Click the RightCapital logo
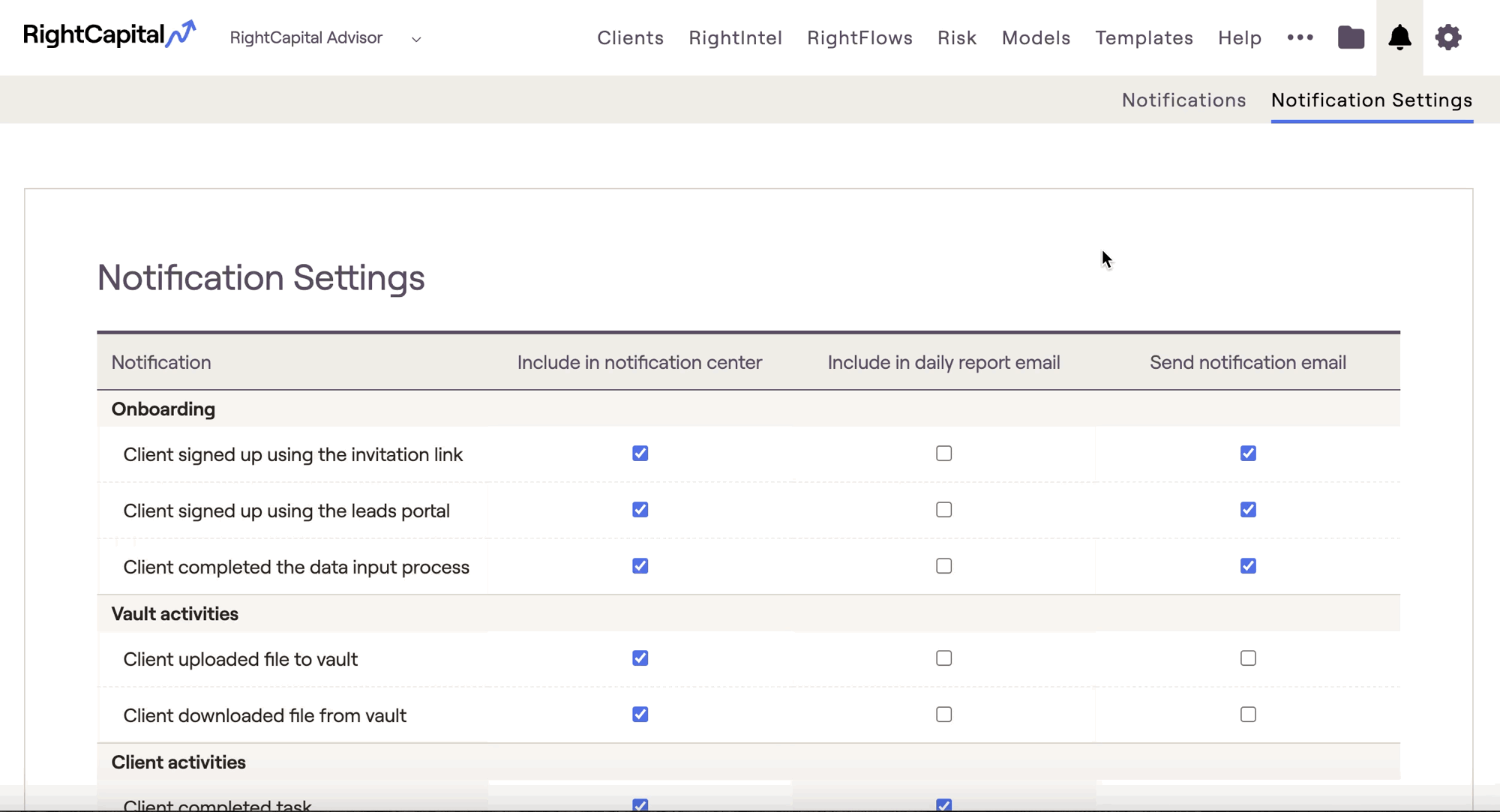This screenshot has width=1500, height=812. point(109,34)
